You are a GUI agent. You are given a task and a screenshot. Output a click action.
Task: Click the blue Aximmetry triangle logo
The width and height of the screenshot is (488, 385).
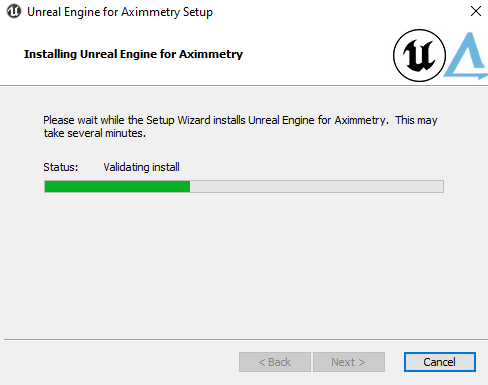pos(466,56)
